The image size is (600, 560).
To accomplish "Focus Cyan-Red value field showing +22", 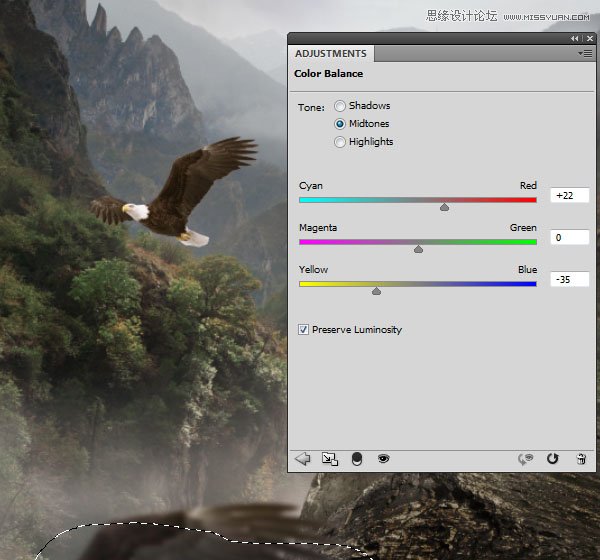I will click(569, 195).
